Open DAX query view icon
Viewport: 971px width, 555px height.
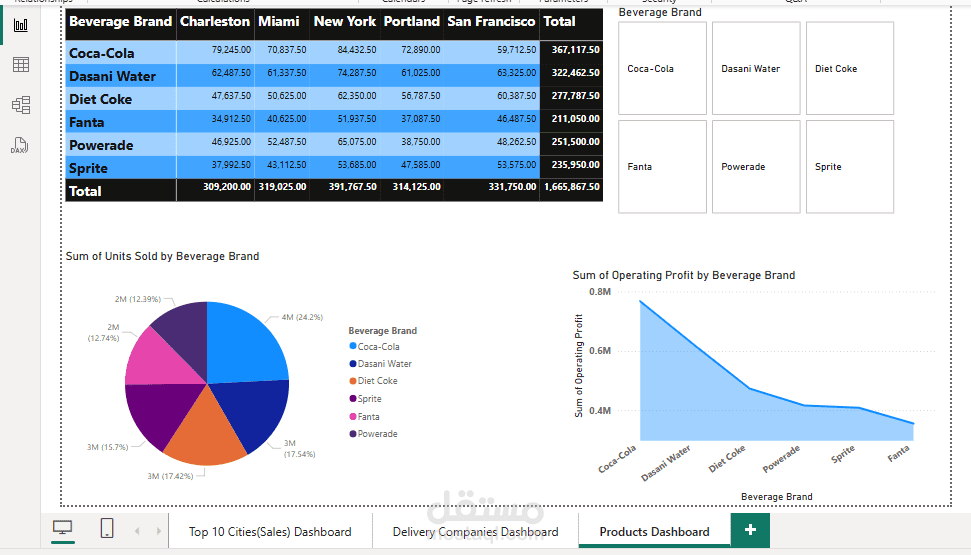(x=20, y=146)
